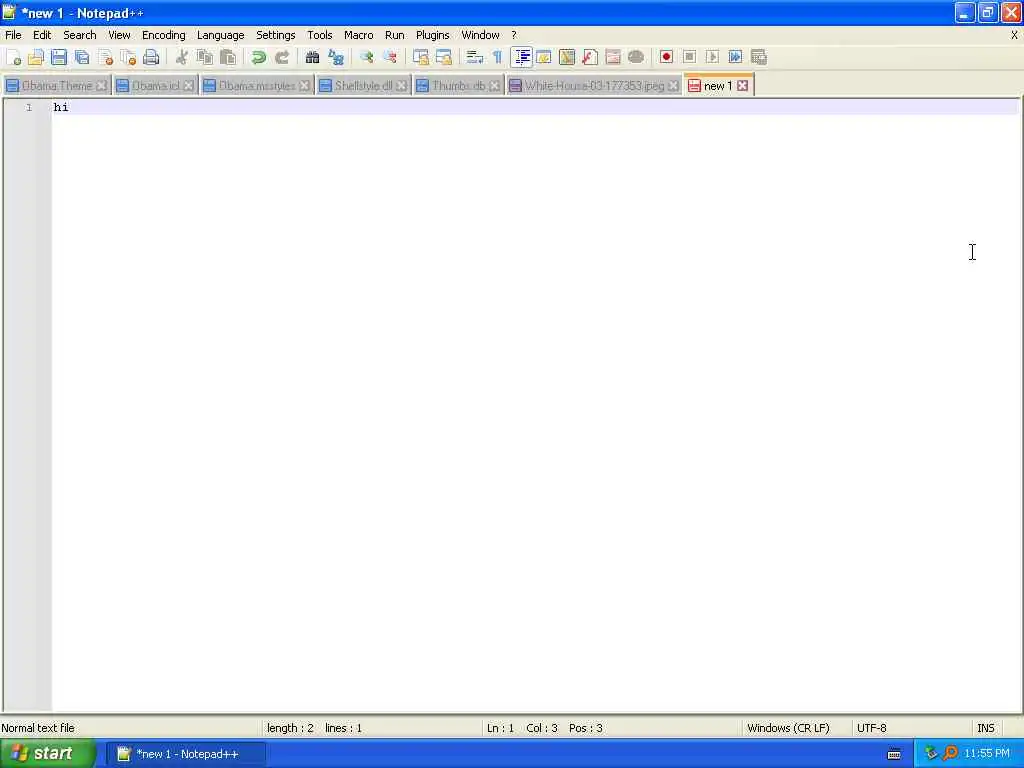Play back the recorded macro icon
This screenshot has height=768, width=1024.
(712, 57)
